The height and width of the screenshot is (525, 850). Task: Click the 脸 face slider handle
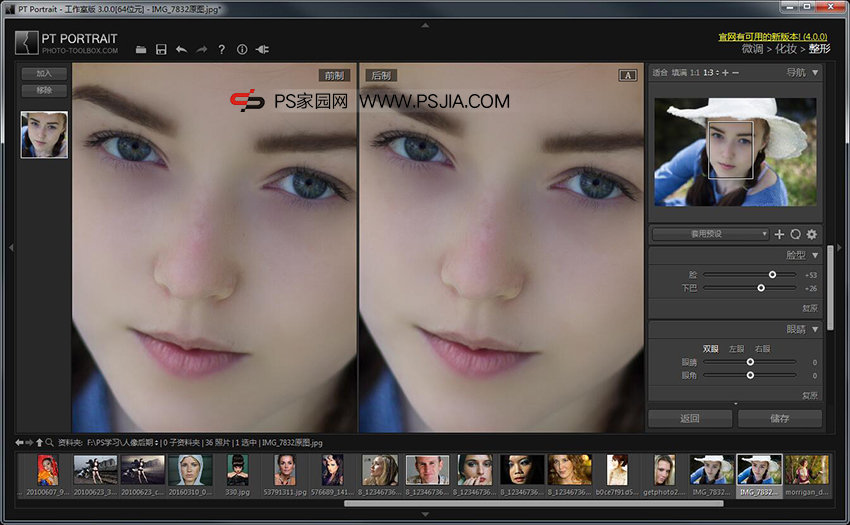(772, 274)
